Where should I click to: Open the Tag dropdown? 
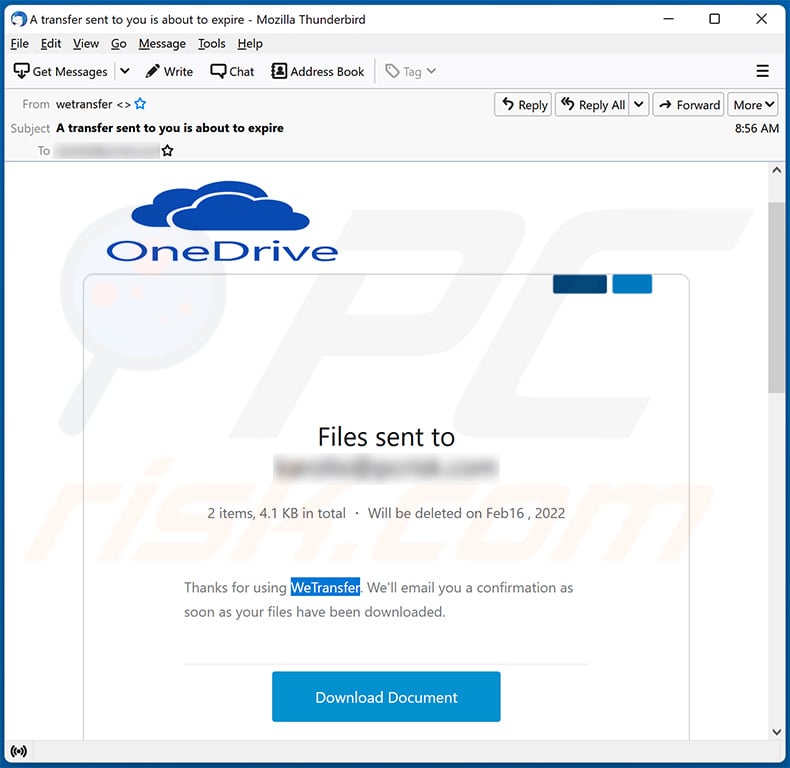pyautogui.click(x=411, y=72)
